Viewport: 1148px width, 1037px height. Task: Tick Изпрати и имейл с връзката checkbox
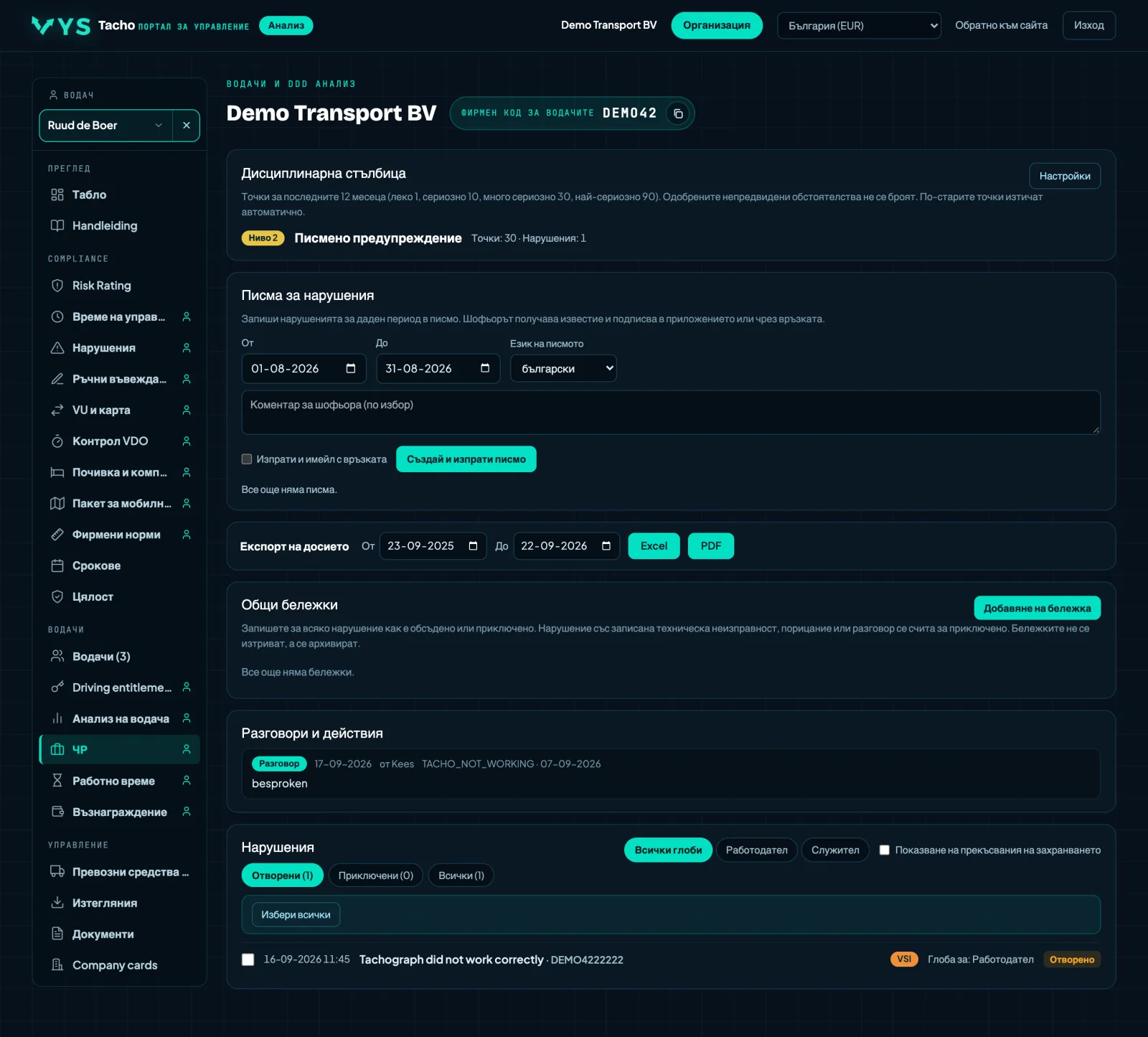coord(247,459)
